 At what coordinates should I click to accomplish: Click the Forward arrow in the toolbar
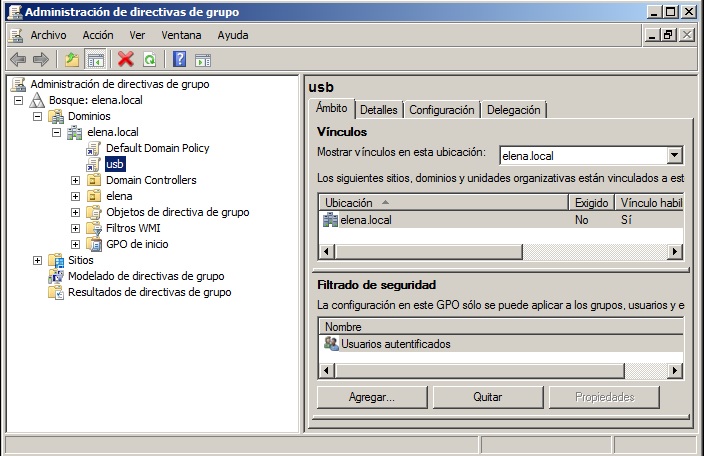pyautogui.click(x=40, y=59)
